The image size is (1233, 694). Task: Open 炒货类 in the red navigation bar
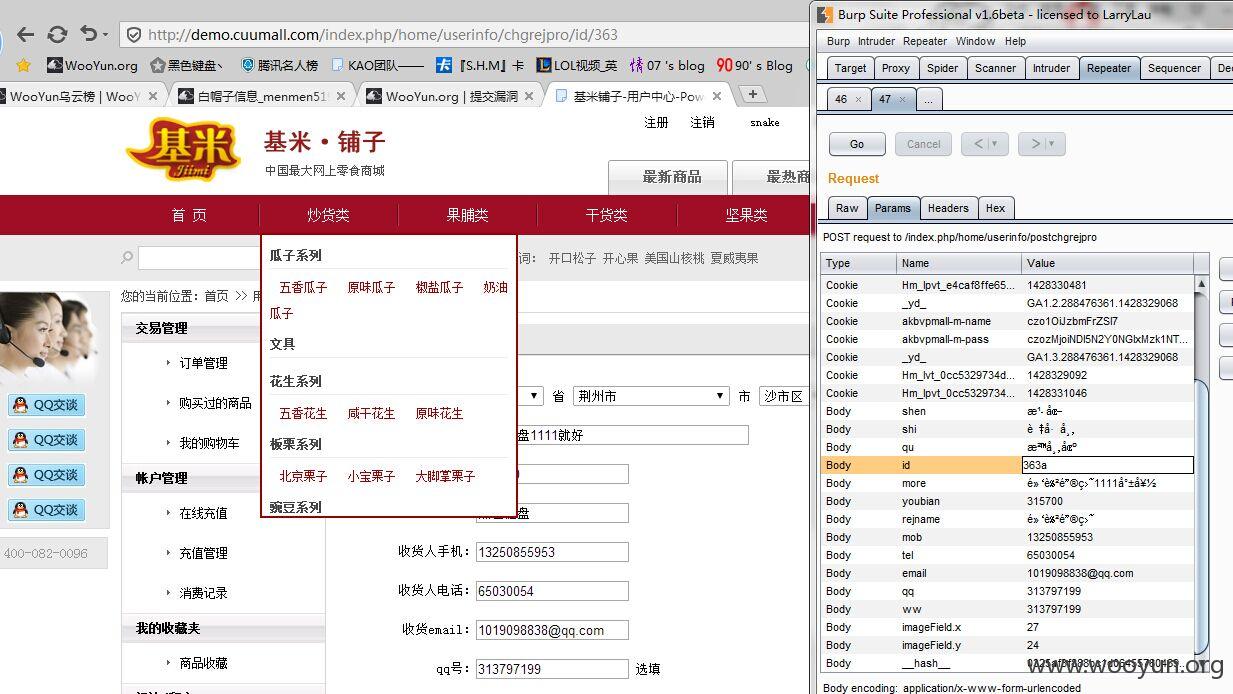(x=328, y=215)
